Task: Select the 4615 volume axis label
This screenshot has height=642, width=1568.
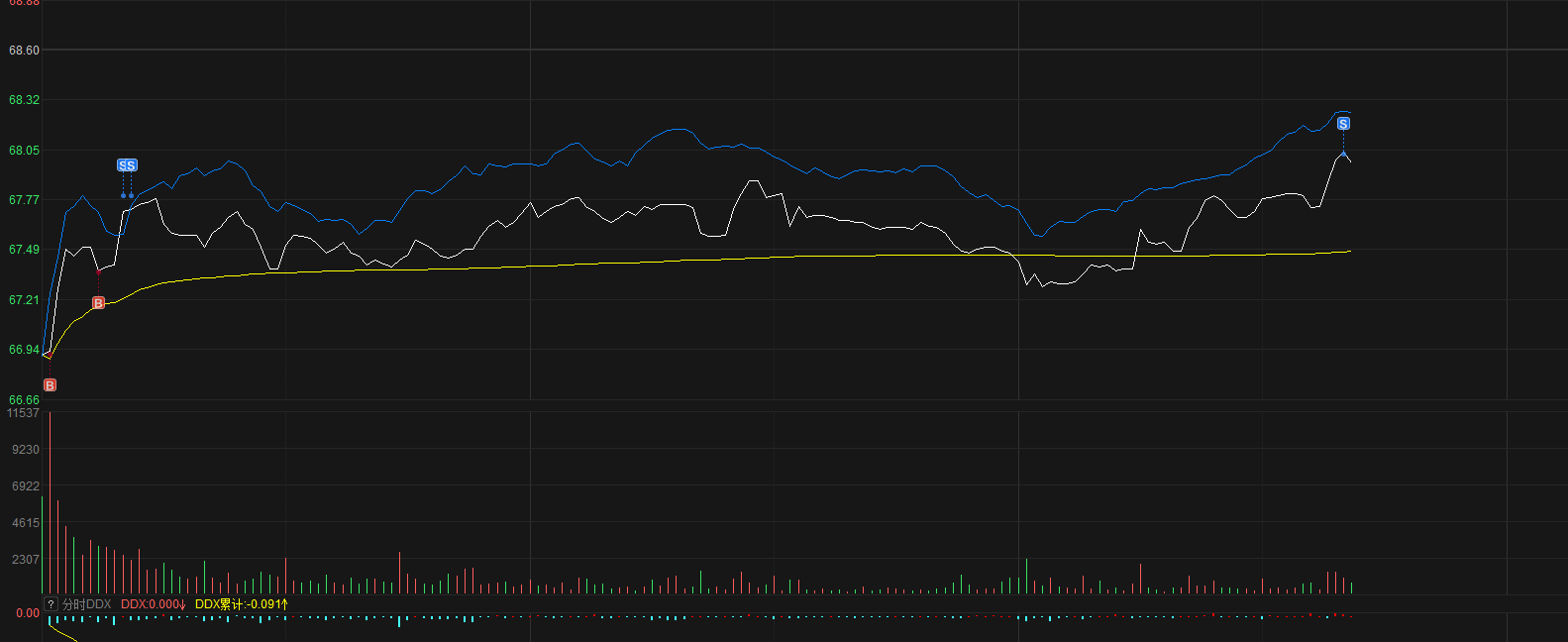Action: (26, 523)
